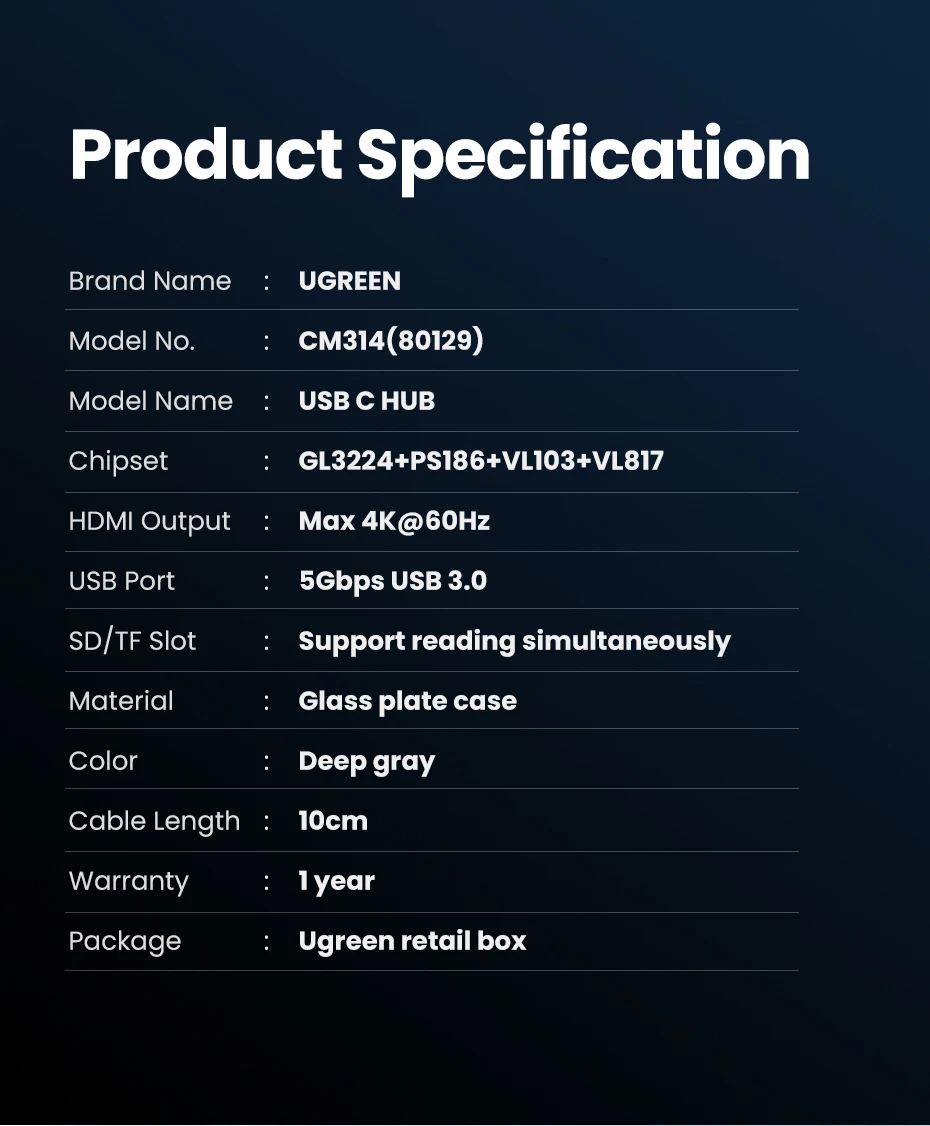Viewport: 930px width, 1126px height.
Task: Select the Glass plate case value
Action: coord(408,701)
